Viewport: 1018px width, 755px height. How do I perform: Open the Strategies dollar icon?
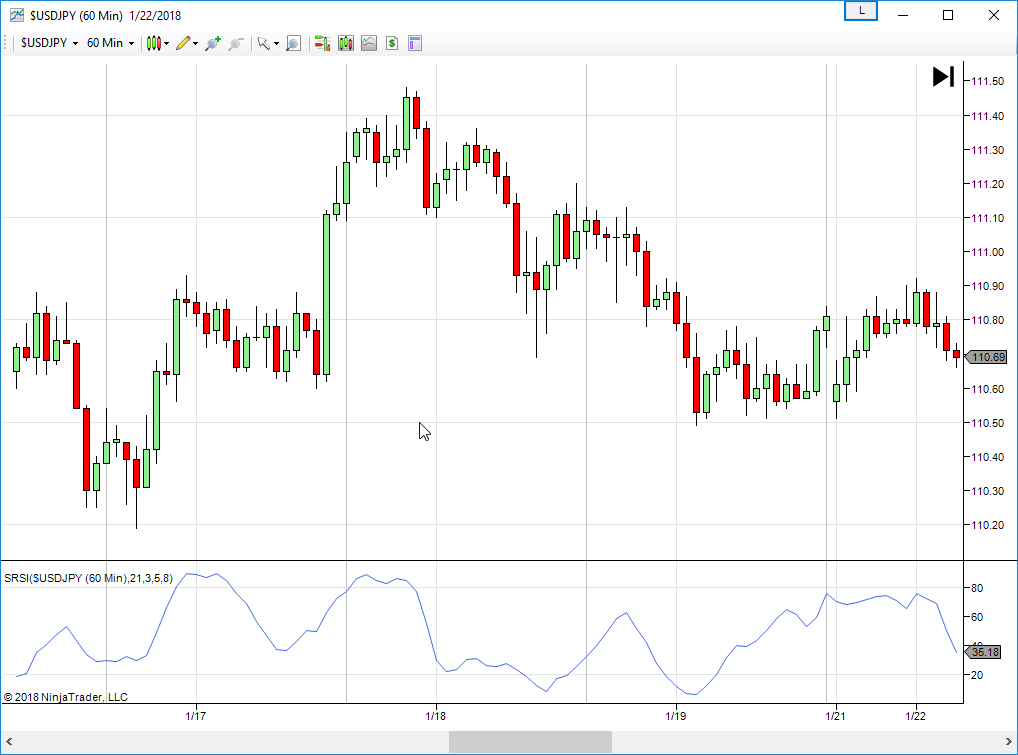point(391,43)
